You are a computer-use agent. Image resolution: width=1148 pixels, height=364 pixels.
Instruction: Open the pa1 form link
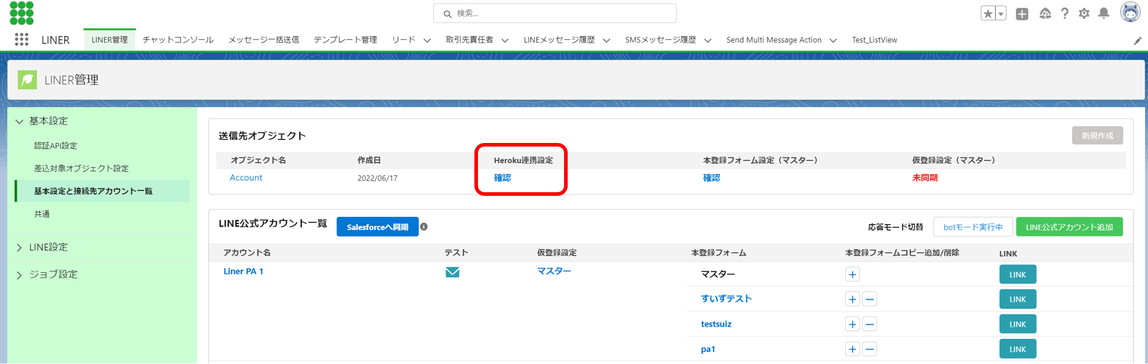pos(708,349)
